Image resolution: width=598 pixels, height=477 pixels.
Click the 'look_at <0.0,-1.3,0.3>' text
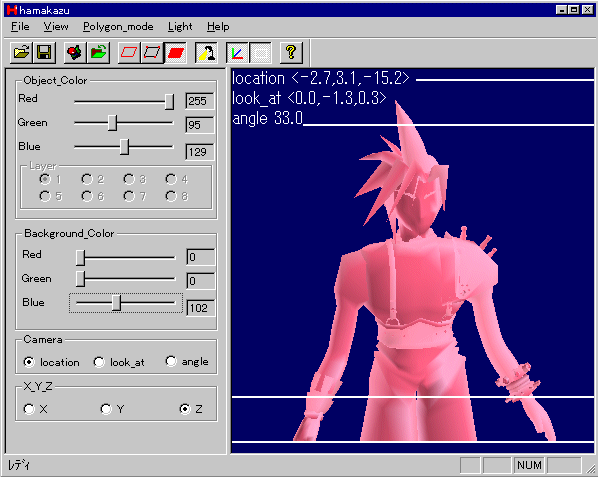pos(309,98)
